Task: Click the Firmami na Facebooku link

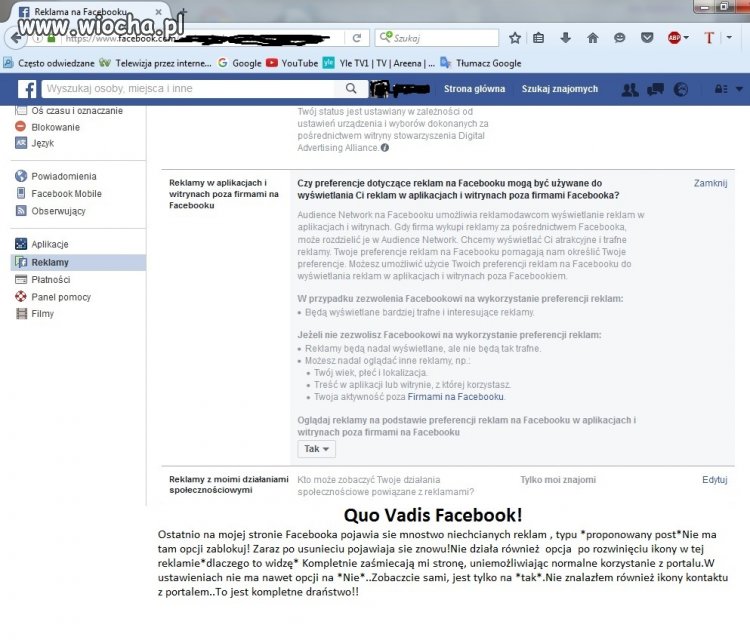Action: [x=455, y=397]
